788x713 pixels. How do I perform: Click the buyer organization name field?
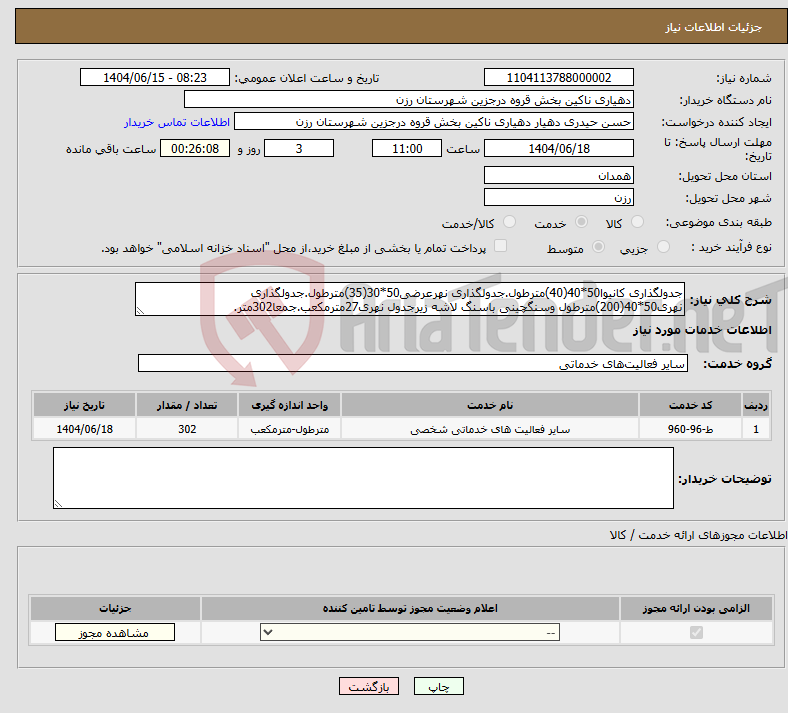point(409,99)
